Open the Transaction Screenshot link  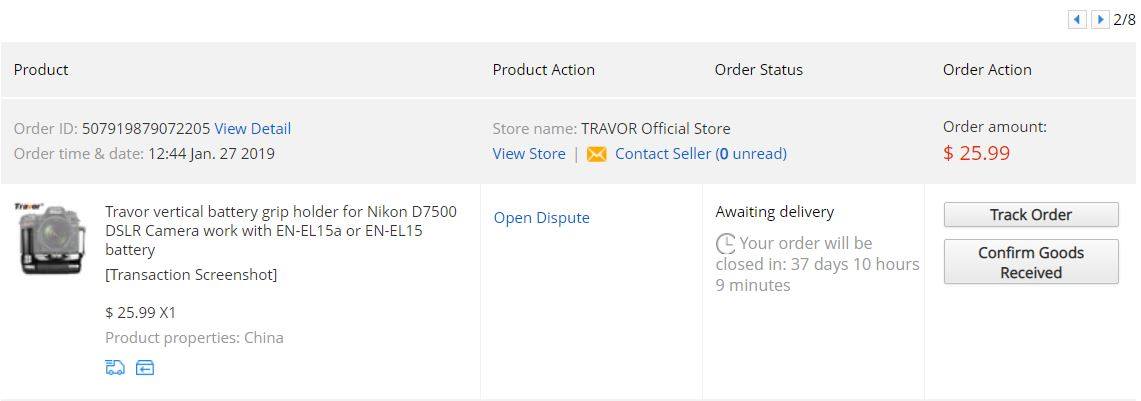[x=191, y=274]
